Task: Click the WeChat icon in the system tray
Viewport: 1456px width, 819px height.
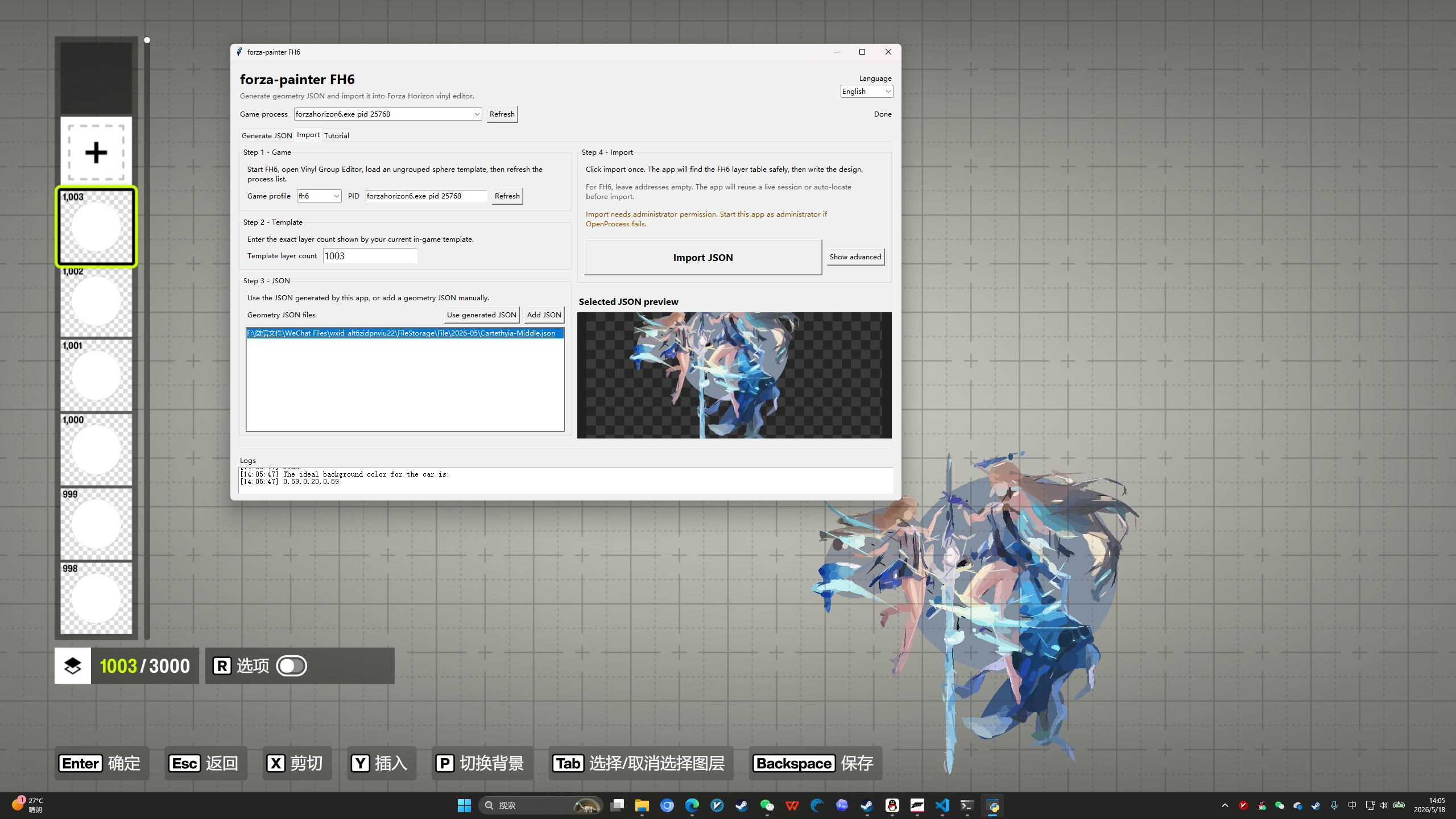Action: click(1280, 805)
